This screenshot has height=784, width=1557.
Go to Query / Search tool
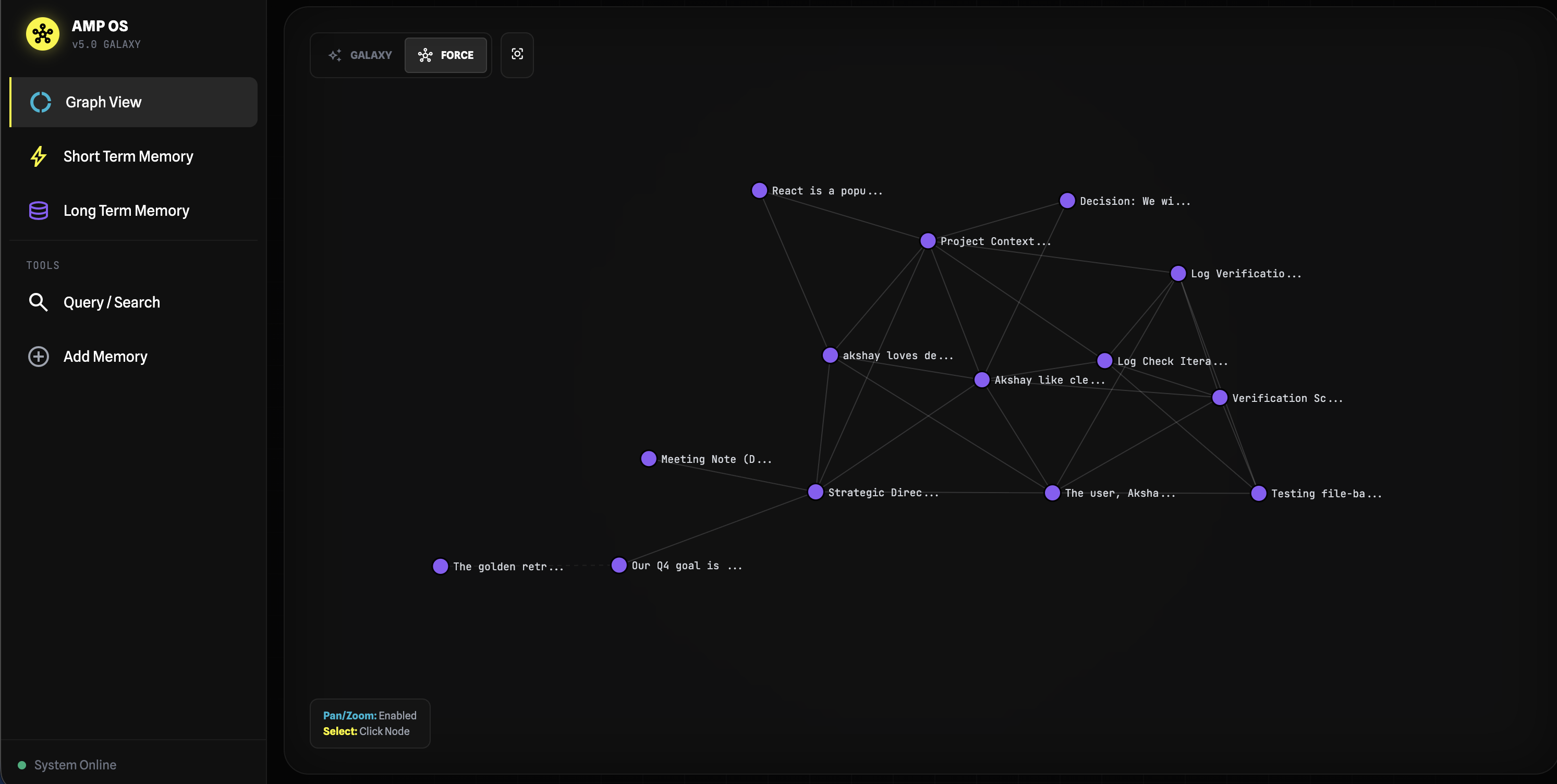[x=112, y=302]
